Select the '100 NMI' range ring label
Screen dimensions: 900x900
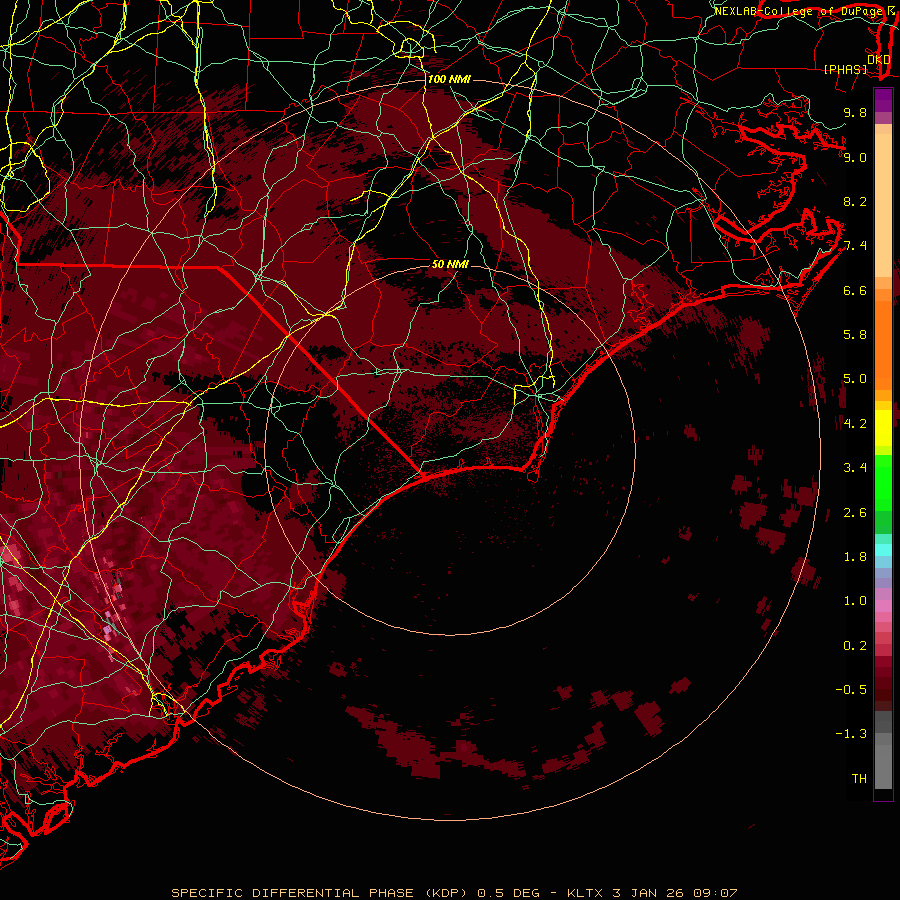(x=449, y=79)
